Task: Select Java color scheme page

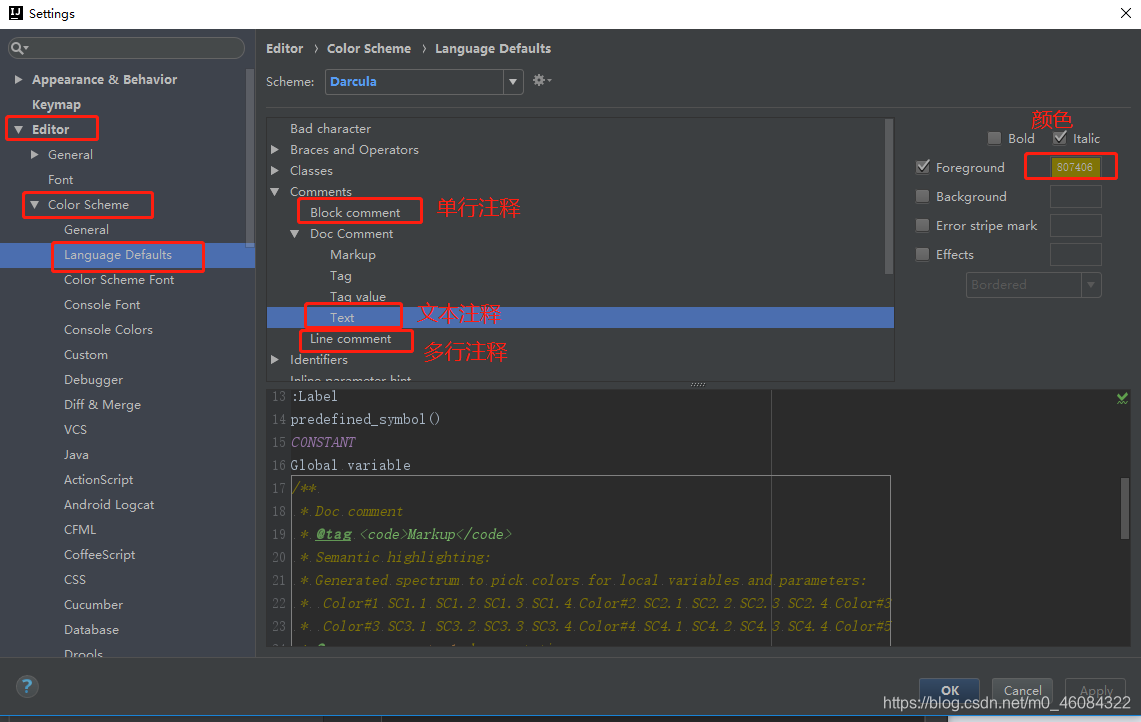Action: 76,455
